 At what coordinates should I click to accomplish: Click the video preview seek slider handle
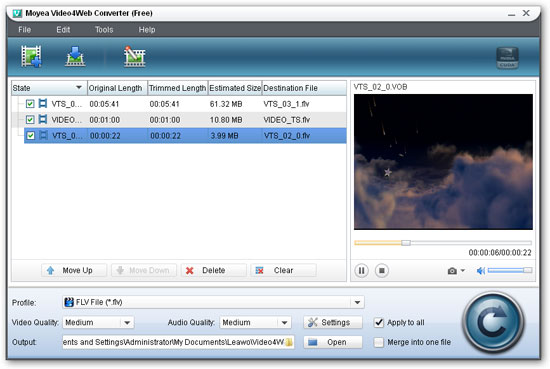click(405, 243)
